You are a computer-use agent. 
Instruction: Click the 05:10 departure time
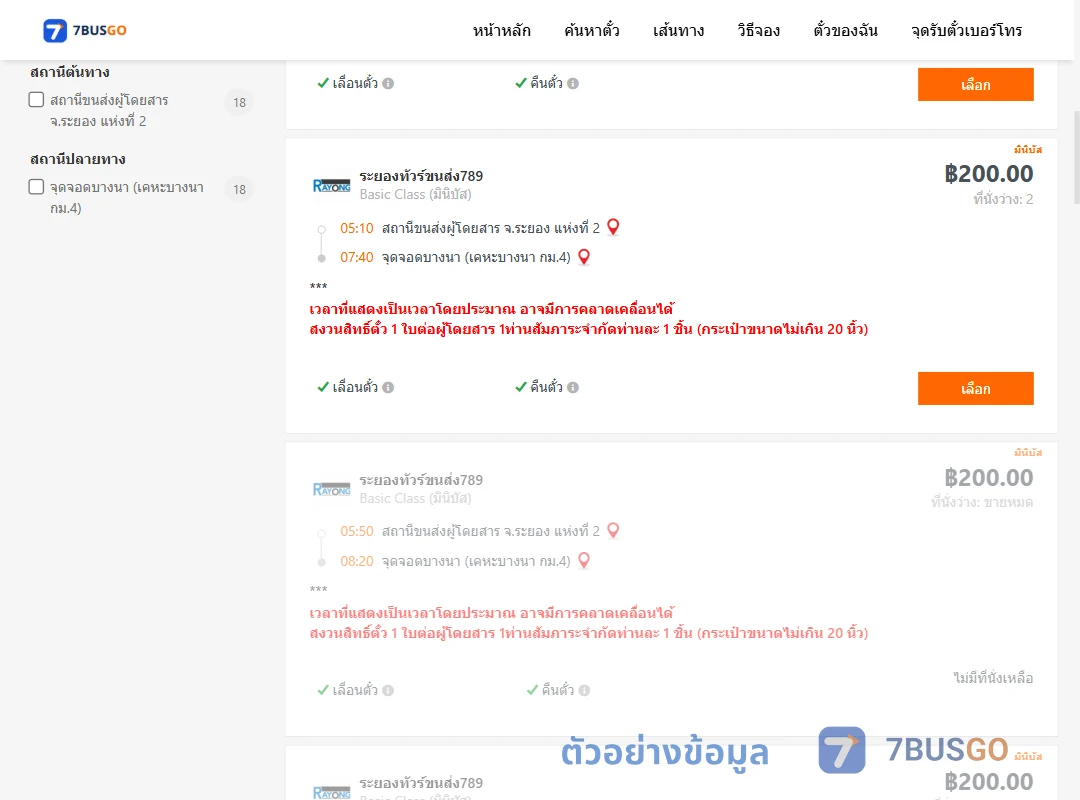point(357,228)
